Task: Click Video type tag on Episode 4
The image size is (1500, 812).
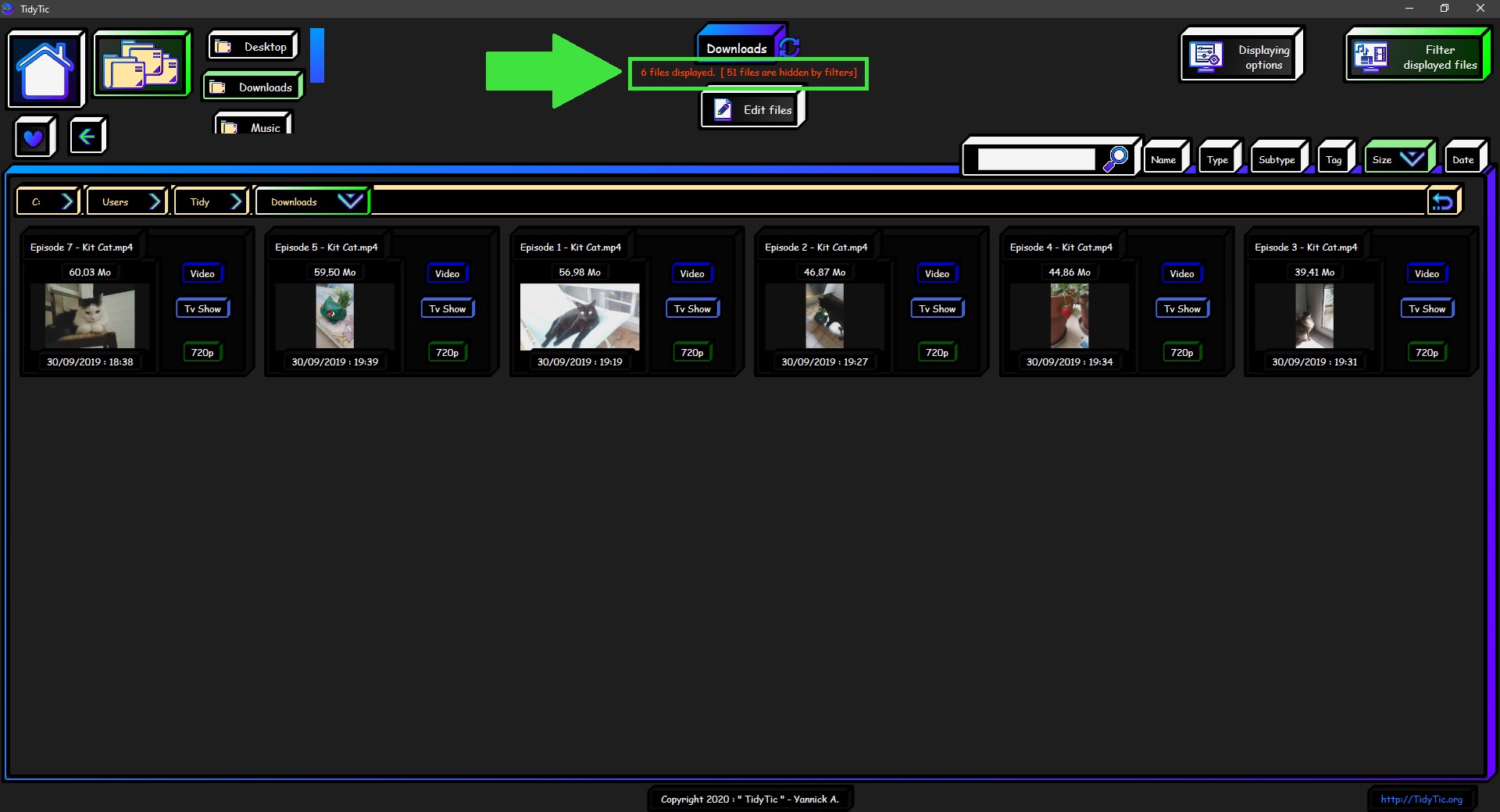Action: coord(1182,273)
